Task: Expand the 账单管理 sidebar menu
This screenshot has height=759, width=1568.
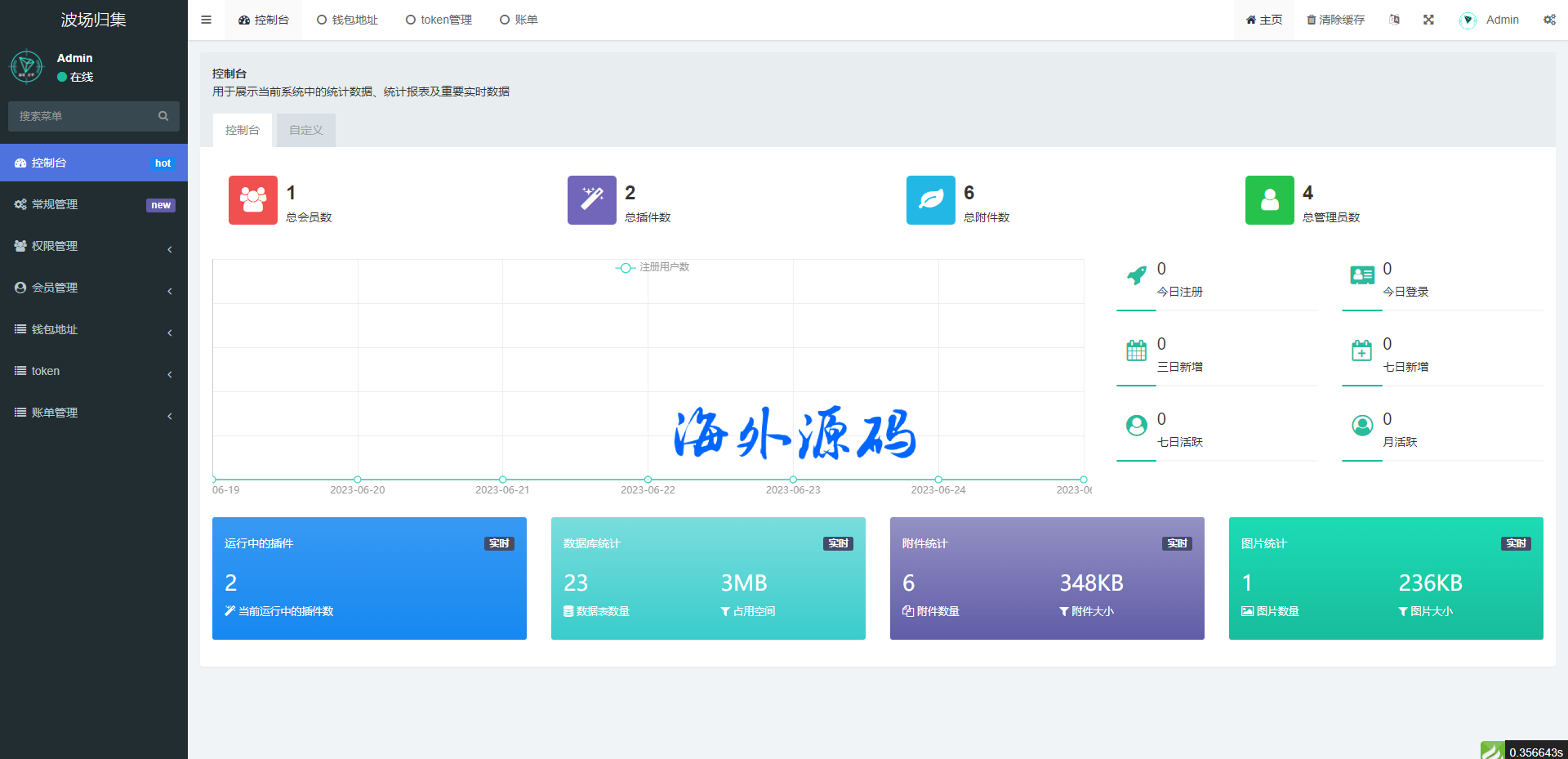Action: pyautogui.click(x=94, y=413)
